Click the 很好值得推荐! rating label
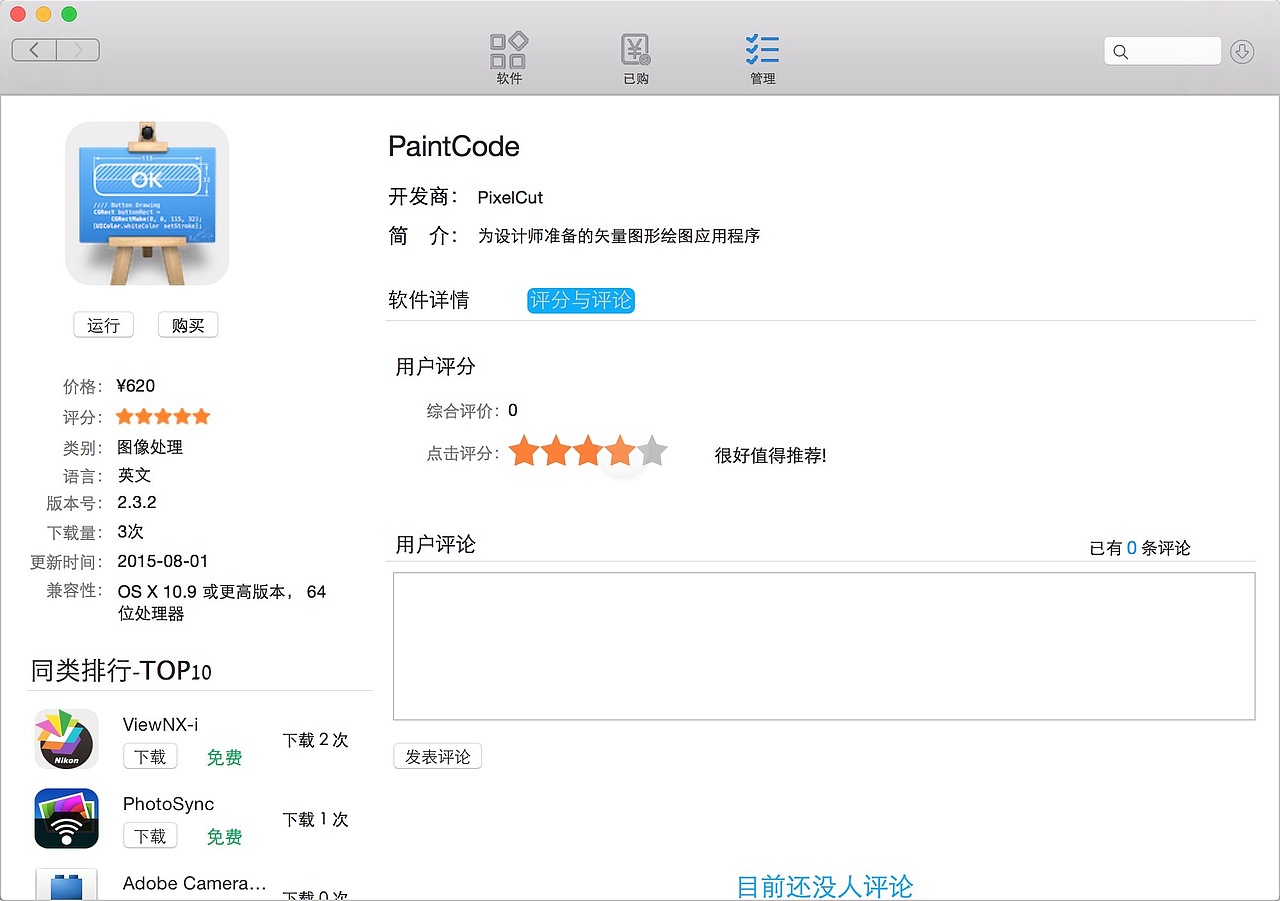1280x901 pixels. pos(771,456)
